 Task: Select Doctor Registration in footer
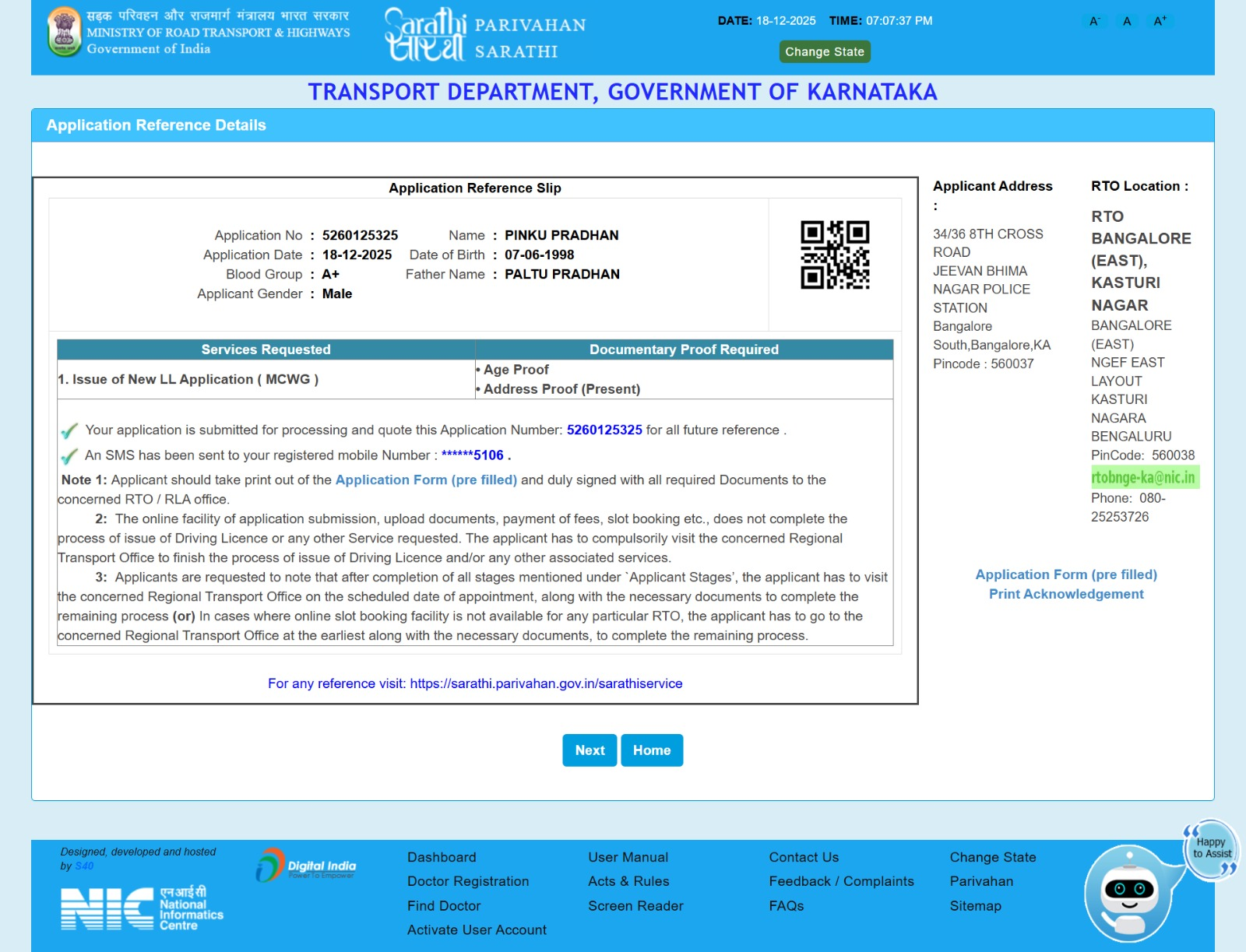pos(468,881)
